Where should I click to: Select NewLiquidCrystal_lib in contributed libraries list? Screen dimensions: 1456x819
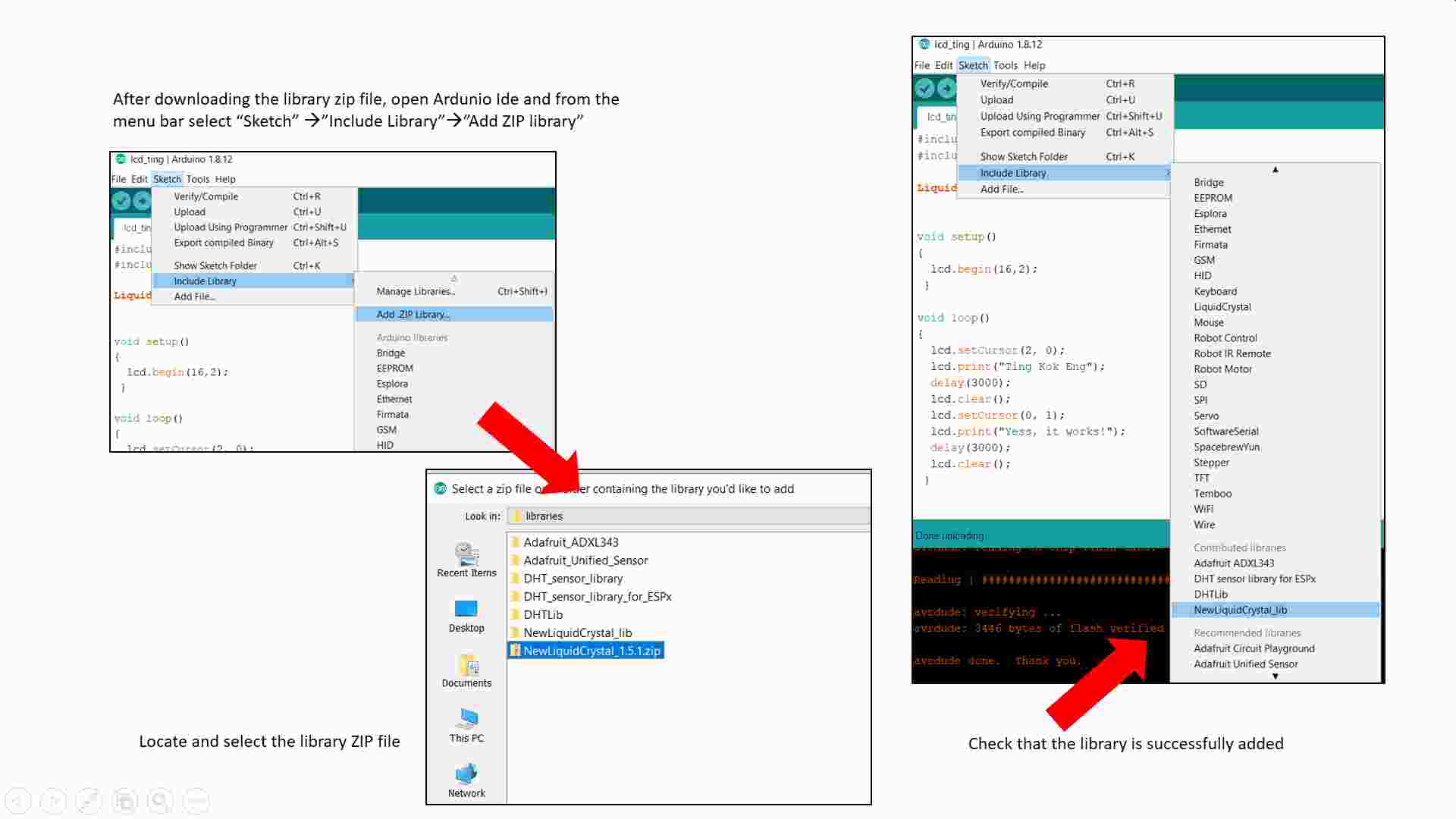pos(1276,610)
